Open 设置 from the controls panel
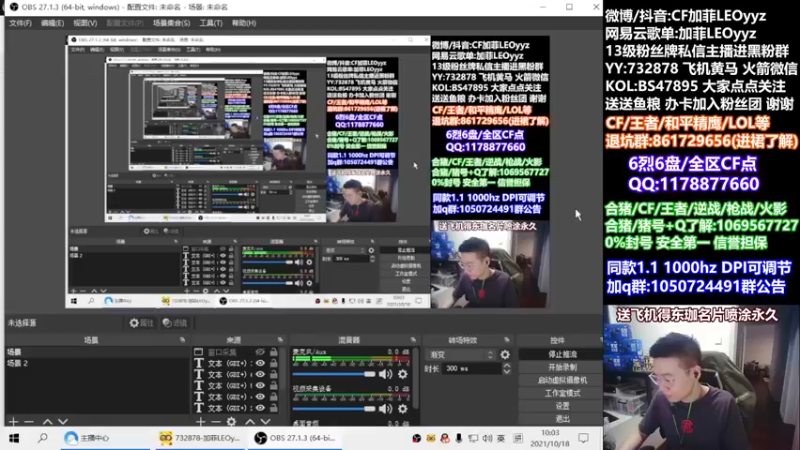This screenshot has width=800, height=450. pos(561,406)
